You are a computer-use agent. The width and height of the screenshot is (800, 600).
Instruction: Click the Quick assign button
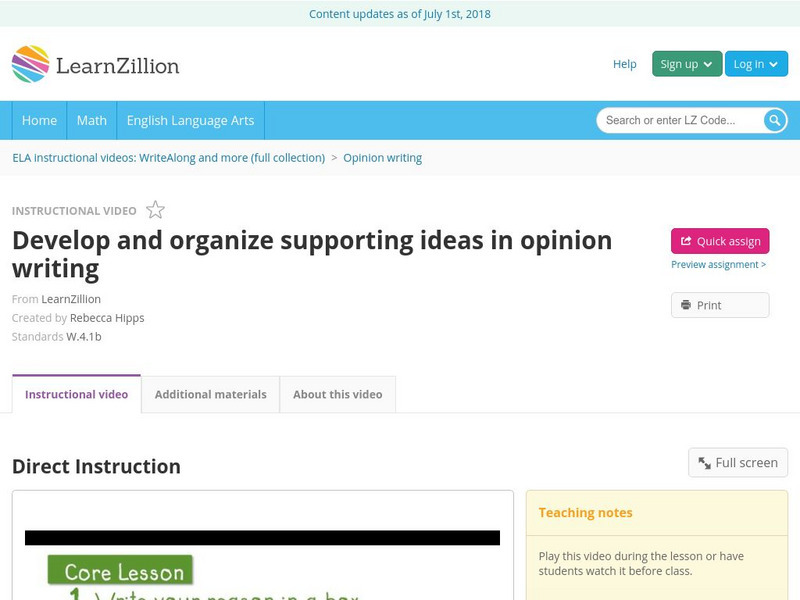[720, 241]
